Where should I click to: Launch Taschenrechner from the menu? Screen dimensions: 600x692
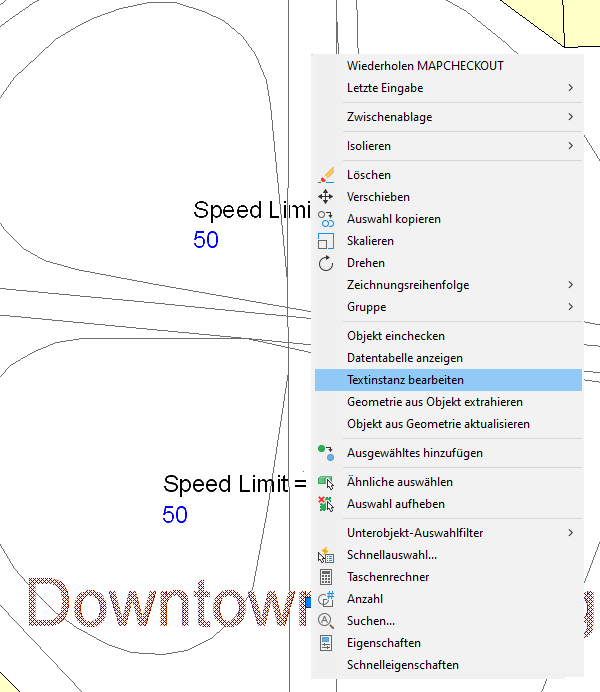coord(448,577)
